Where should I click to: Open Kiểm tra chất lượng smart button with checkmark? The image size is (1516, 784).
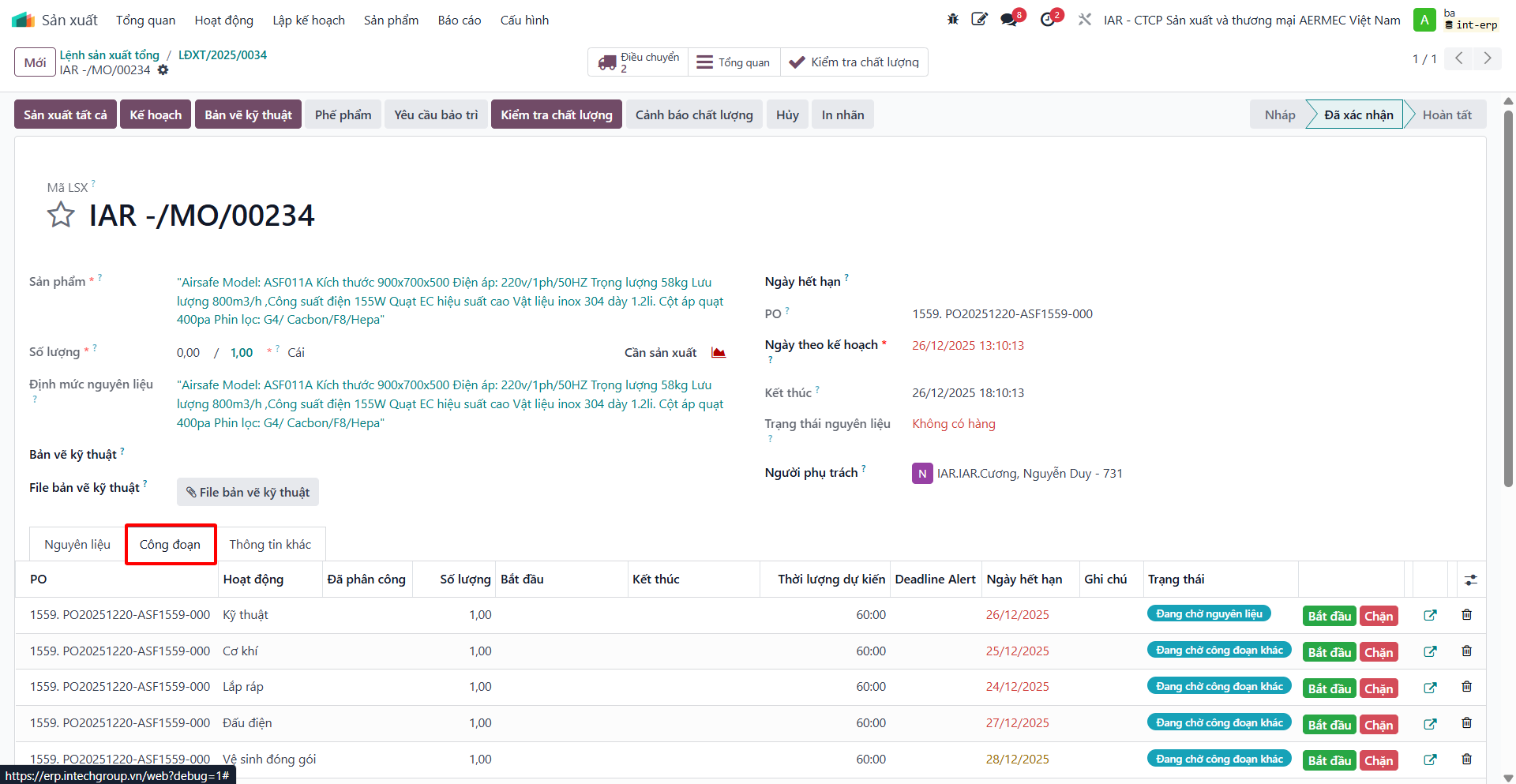(x=854, y=62)
